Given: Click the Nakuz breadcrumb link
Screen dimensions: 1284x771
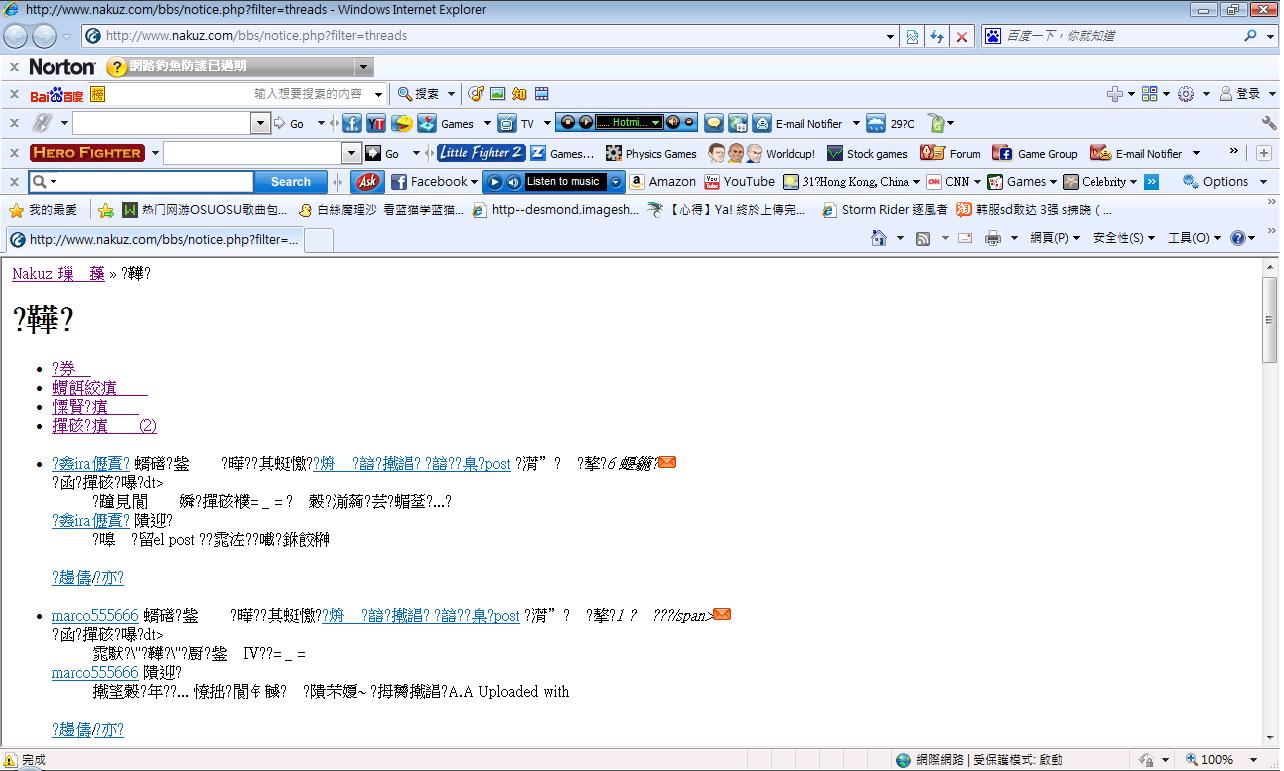Looking at the screenshot, I should 58,274.
